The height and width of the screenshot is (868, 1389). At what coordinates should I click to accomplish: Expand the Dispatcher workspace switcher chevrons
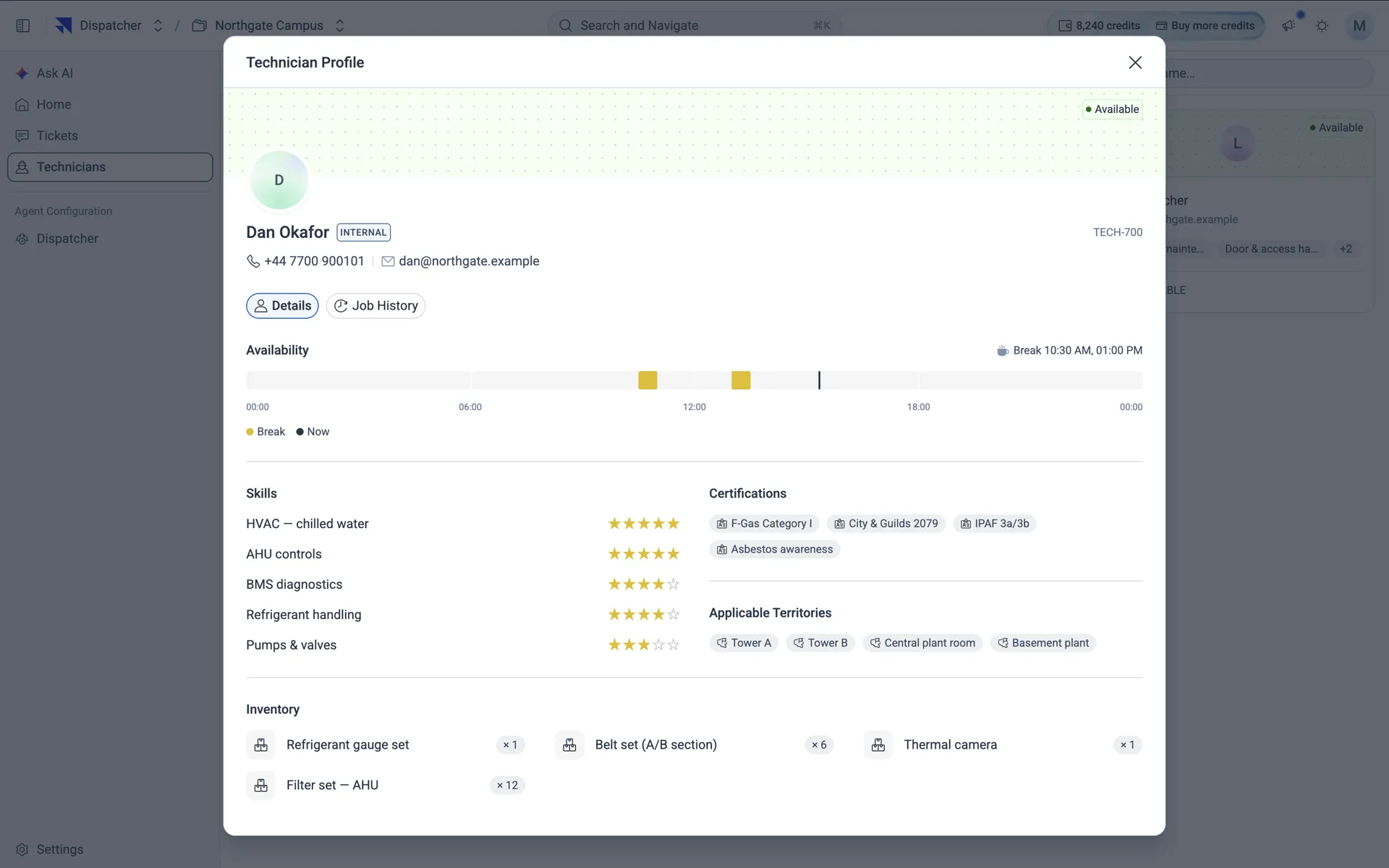coord(158,25)
